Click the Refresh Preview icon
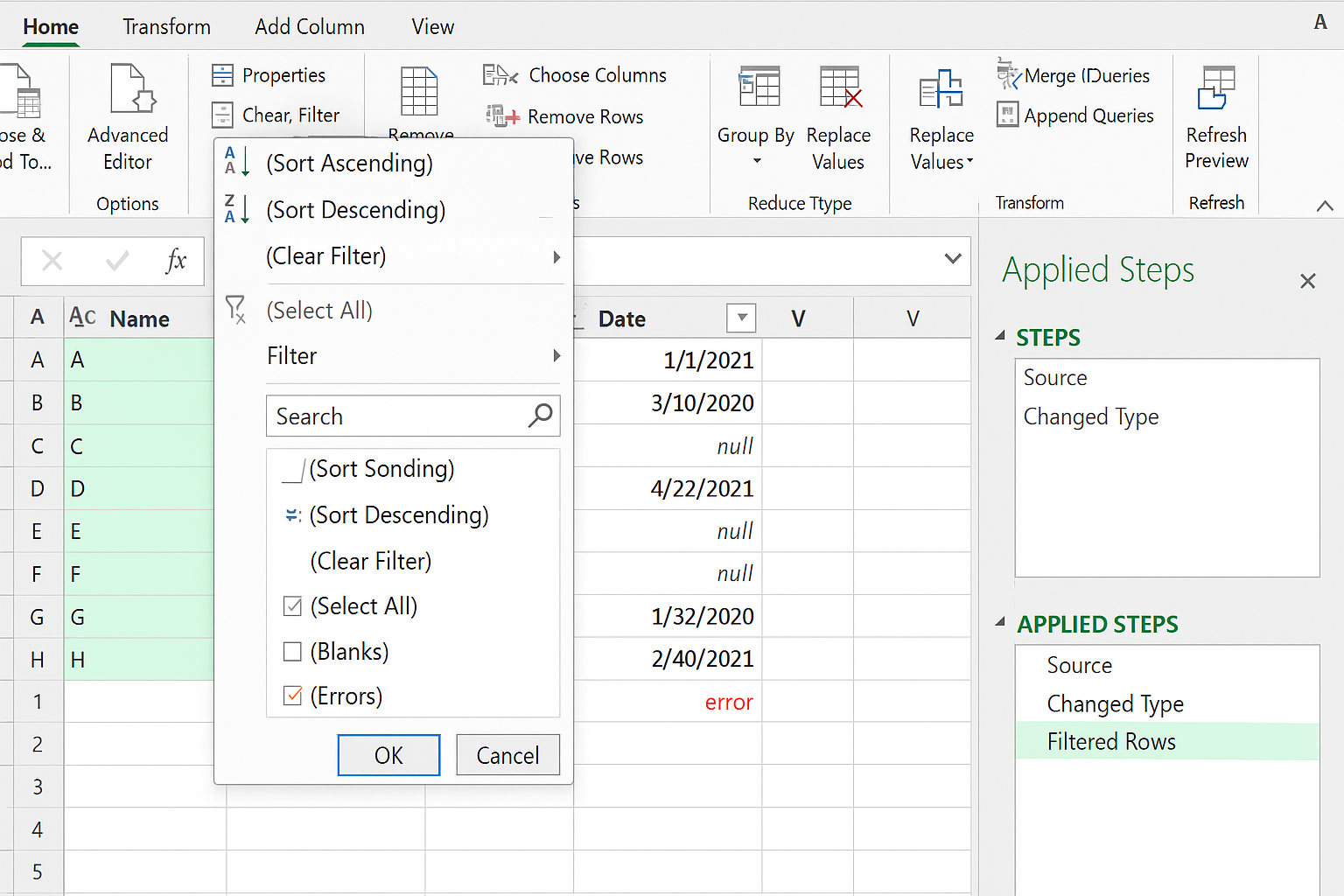Viewport: 1344px width, 896px height. tap(1216, 87)
